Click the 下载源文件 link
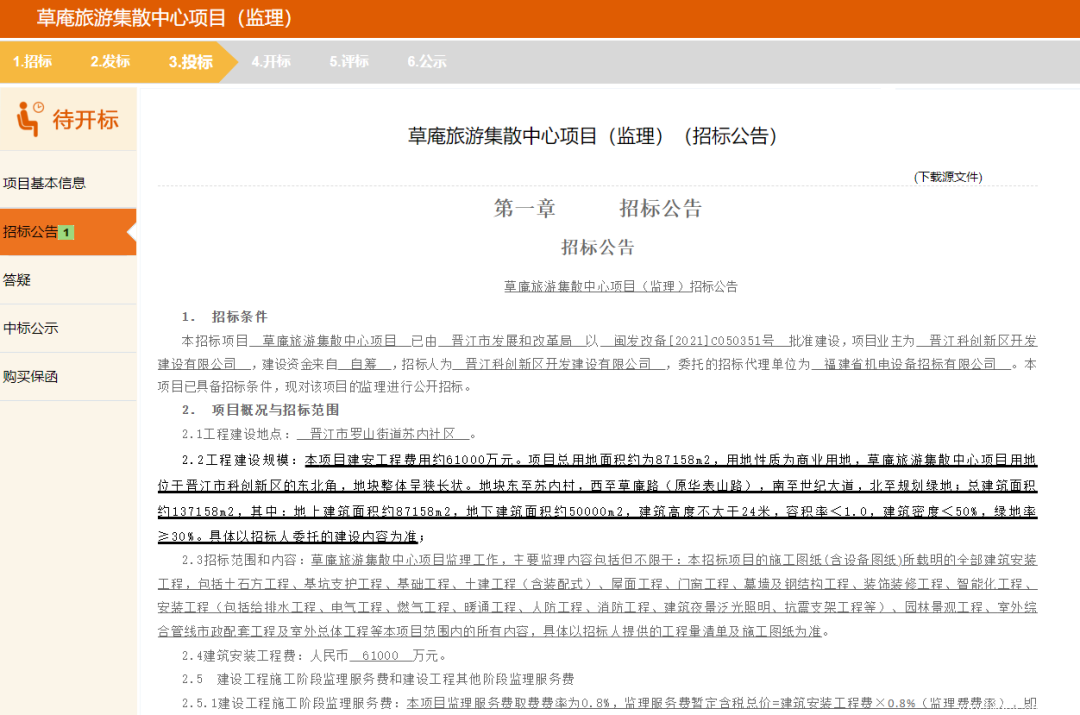Screen dimensions: 1080x715 (x=948, y=177)
